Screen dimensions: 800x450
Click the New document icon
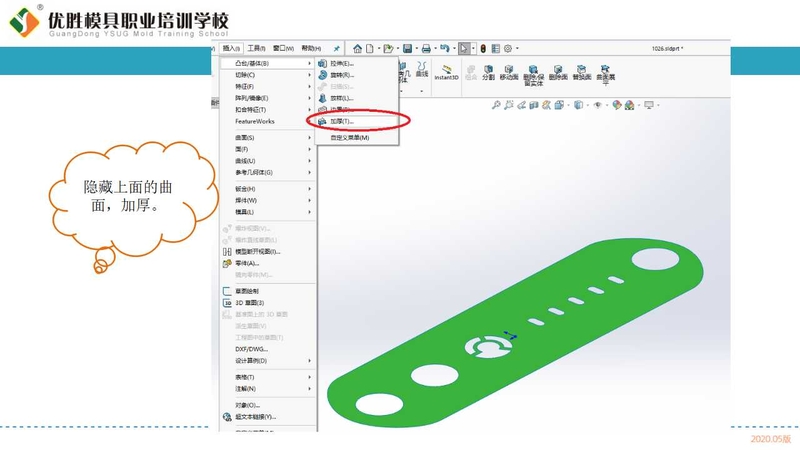tap(369, 48)
